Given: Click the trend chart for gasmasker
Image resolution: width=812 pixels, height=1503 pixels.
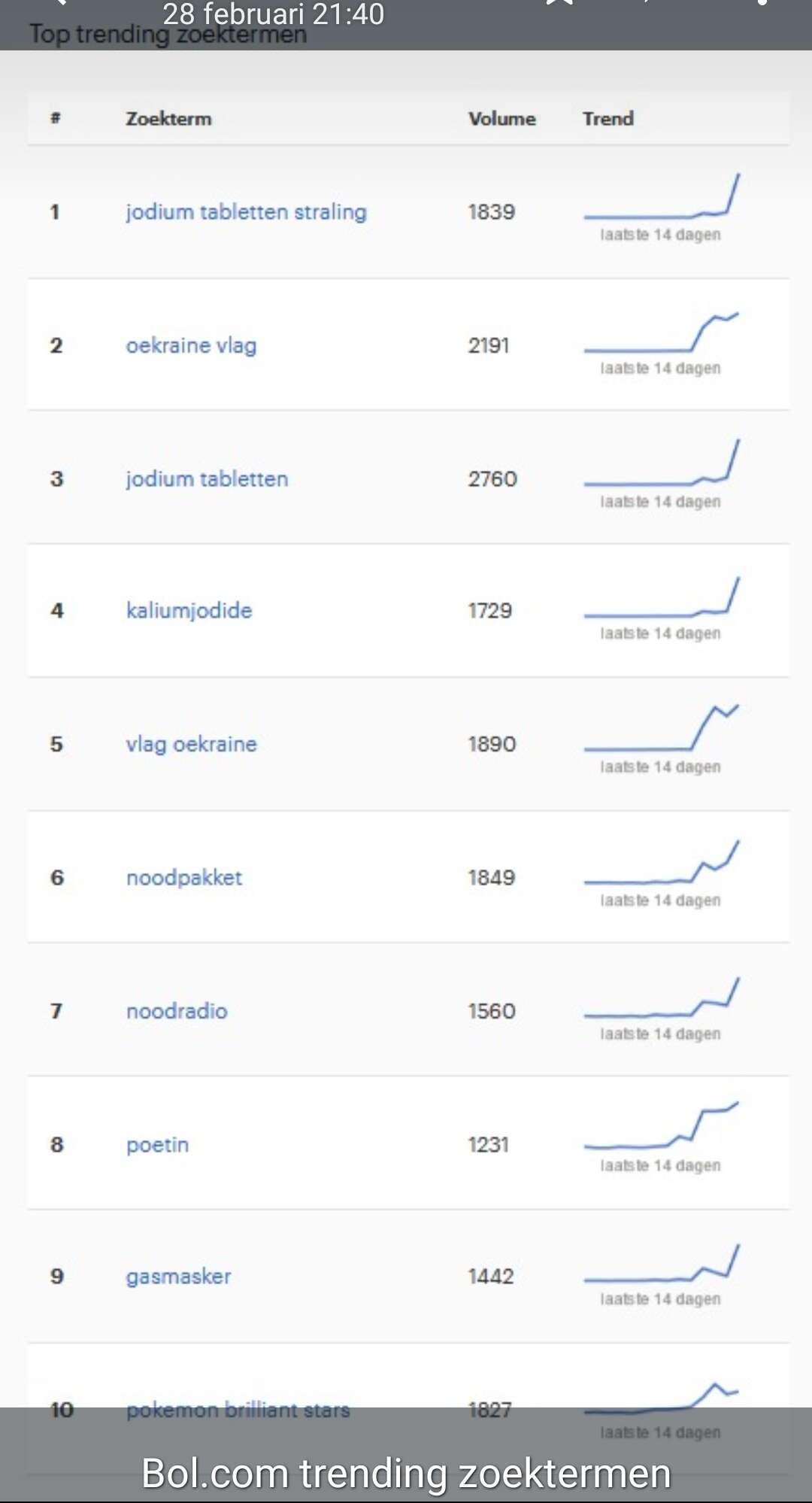Looking at the screenshot, I should tap(662, 1262).
